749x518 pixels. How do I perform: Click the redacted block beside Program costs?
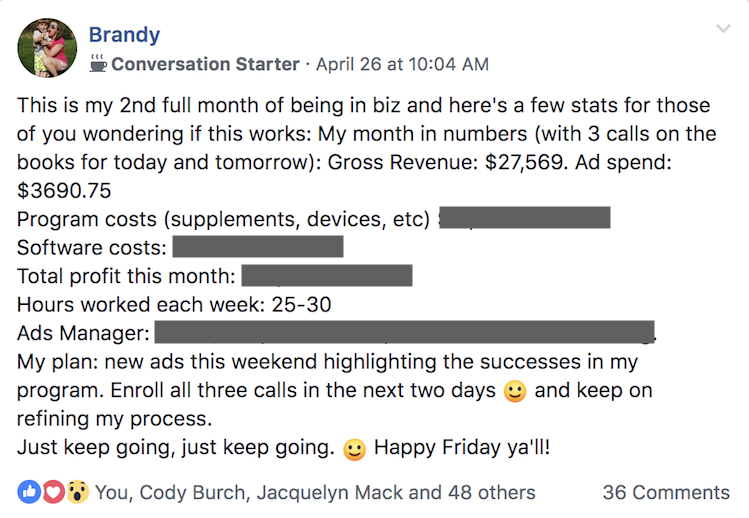point(524,217)
